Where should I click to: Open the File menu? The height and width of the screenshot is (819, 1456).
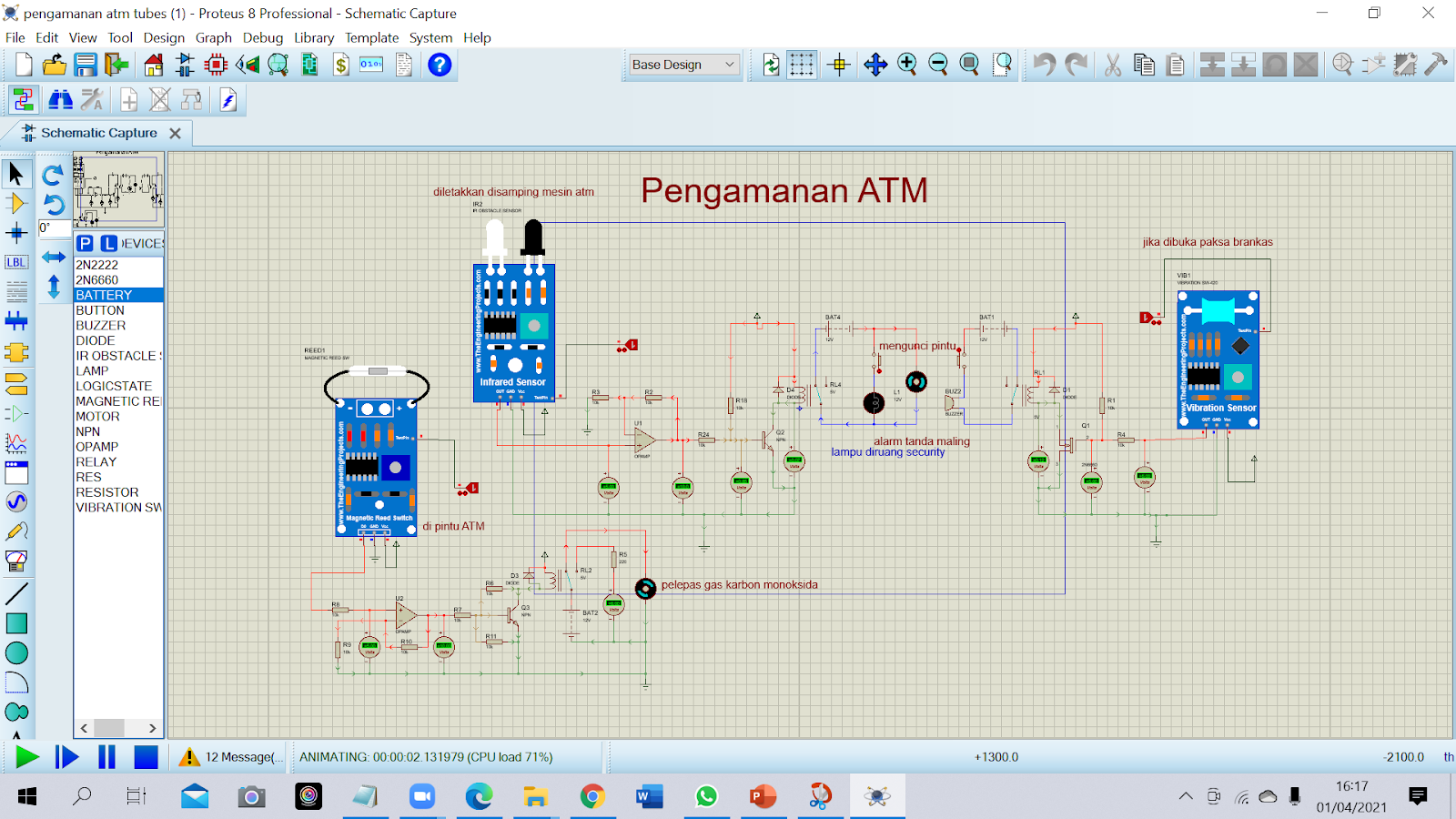pyautogui.click(x=15, y=37)
